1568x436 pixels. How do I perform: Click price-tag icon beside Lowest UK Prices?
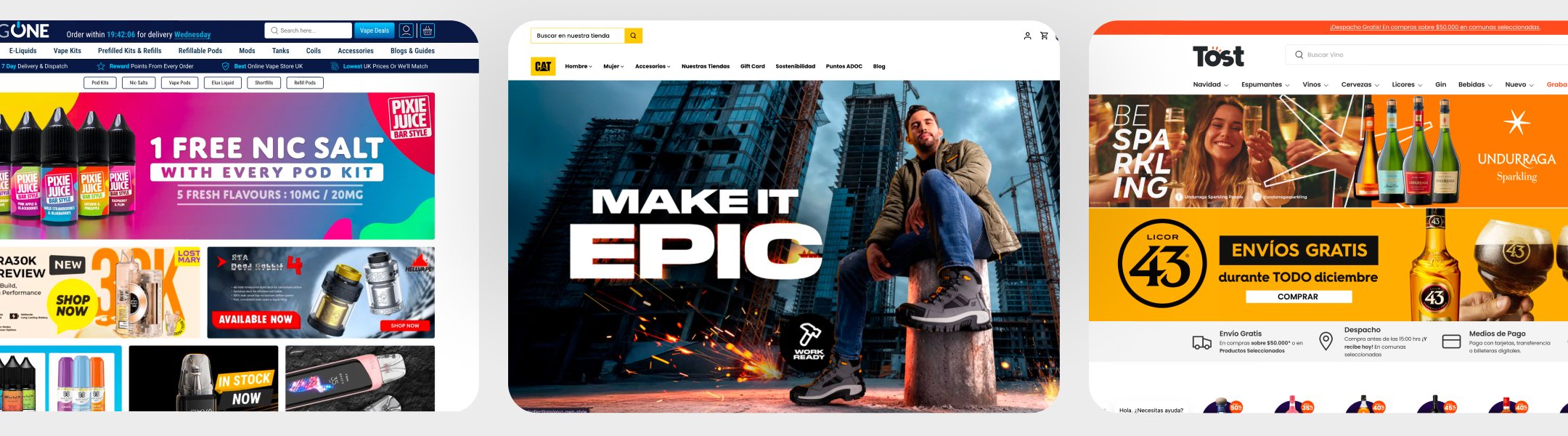tap(335, 66)
